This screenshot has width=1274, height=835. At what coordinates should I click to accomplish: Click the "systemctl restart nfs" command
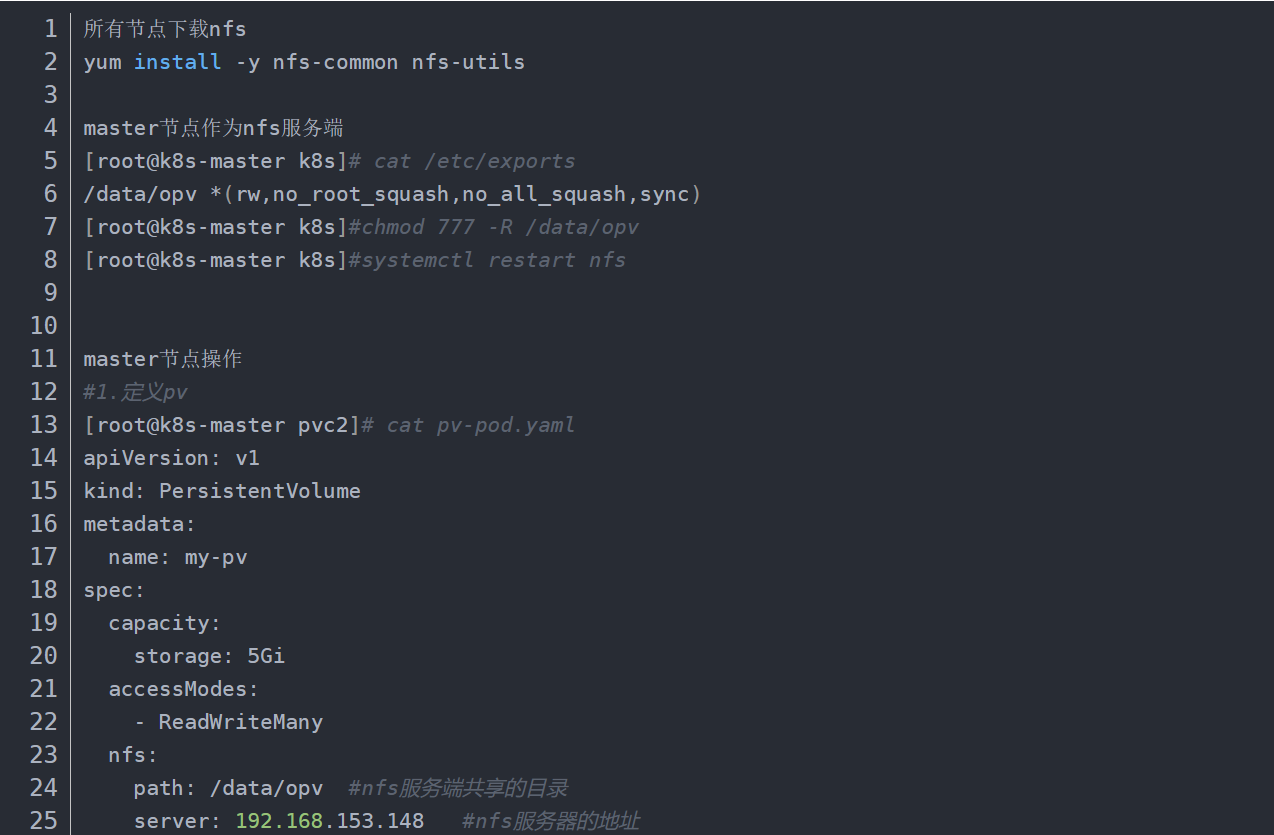pos(493,260)
